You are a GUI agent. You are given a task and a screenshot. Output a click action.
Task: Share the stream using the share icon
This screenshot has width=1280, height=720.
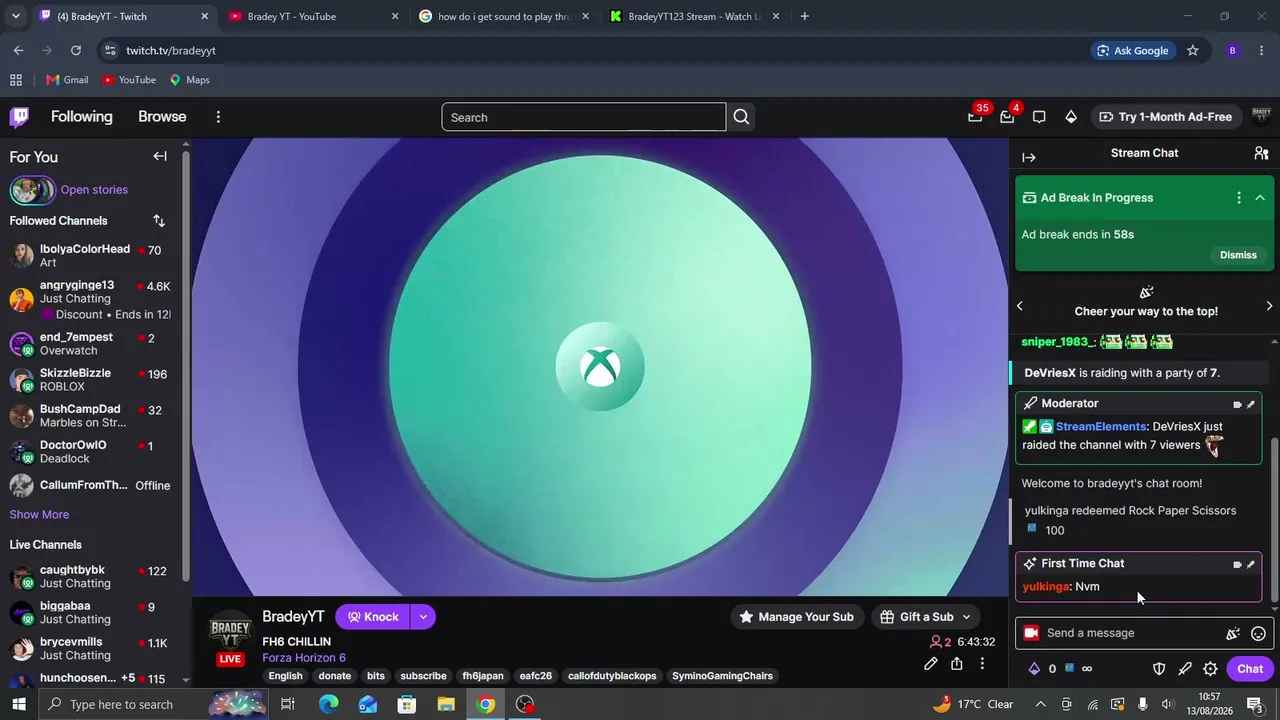pos(957,664)
